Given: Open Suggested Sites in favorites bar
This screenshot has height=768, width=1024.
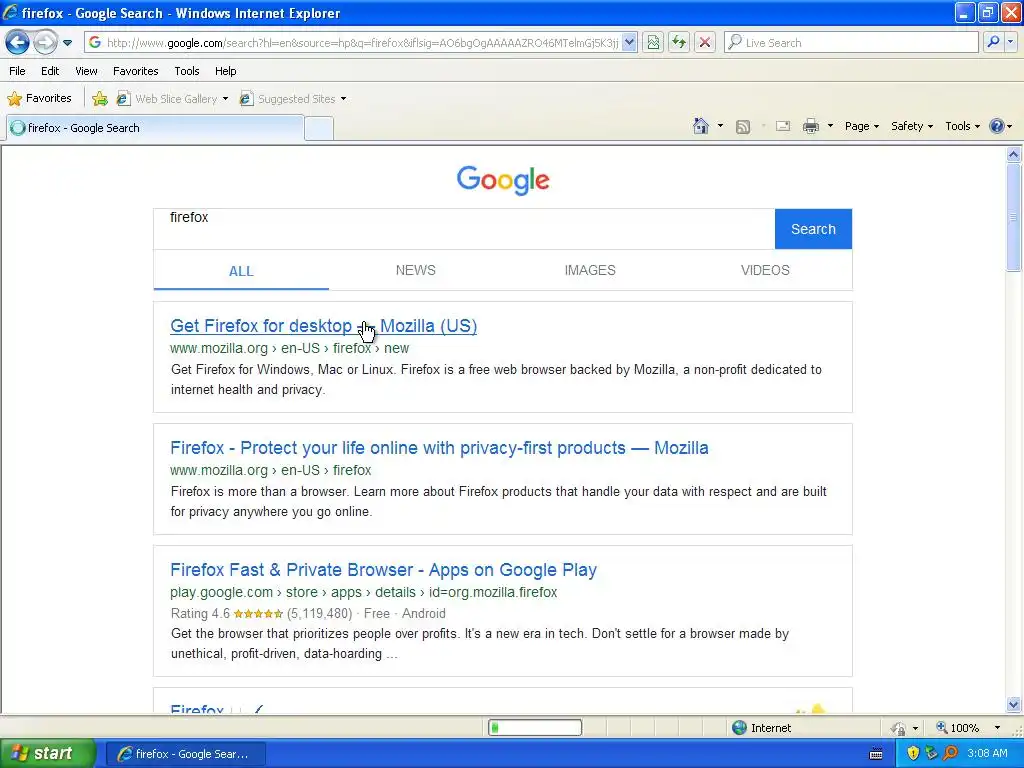Looking at the screenshot, I should (288, 99).
